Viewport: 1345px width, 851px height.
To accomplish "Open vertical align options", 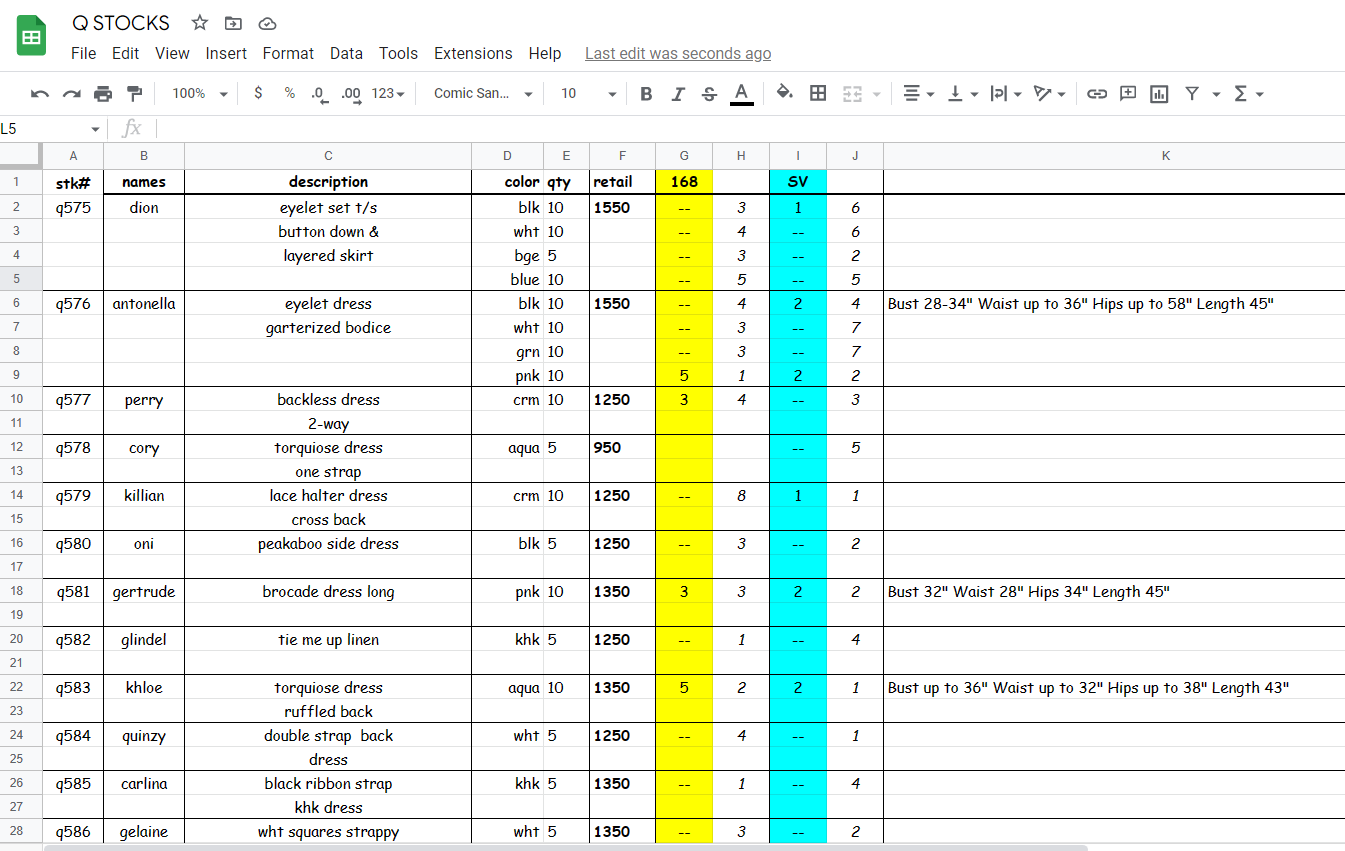I will (x=962, y=94).
